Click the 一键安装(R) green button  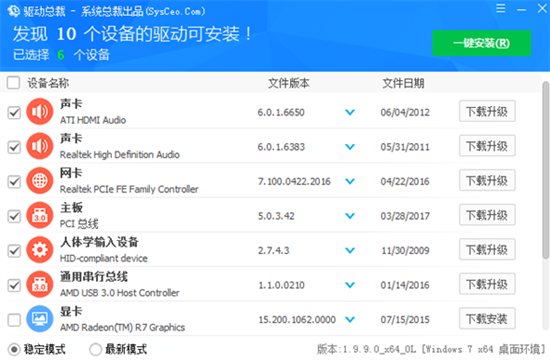tap(482, 43)
